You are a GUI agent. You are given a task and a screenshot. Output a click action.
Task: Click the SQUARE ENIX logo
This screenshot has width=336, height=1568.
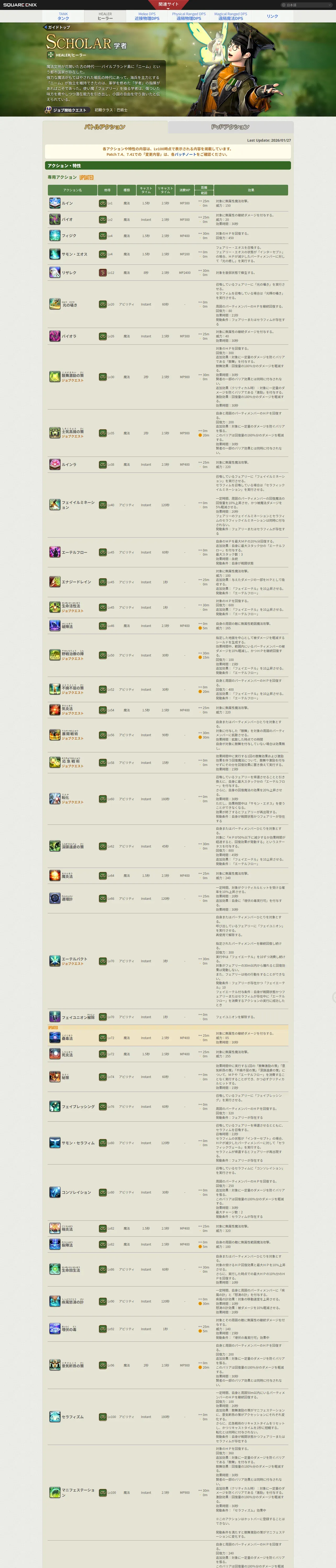click(20, 5)
